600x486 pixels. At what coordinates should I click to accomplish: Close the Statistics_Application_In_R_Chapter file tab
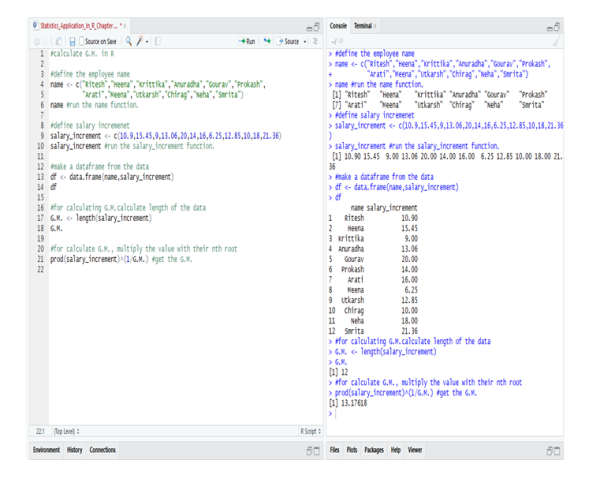[124, 24]
